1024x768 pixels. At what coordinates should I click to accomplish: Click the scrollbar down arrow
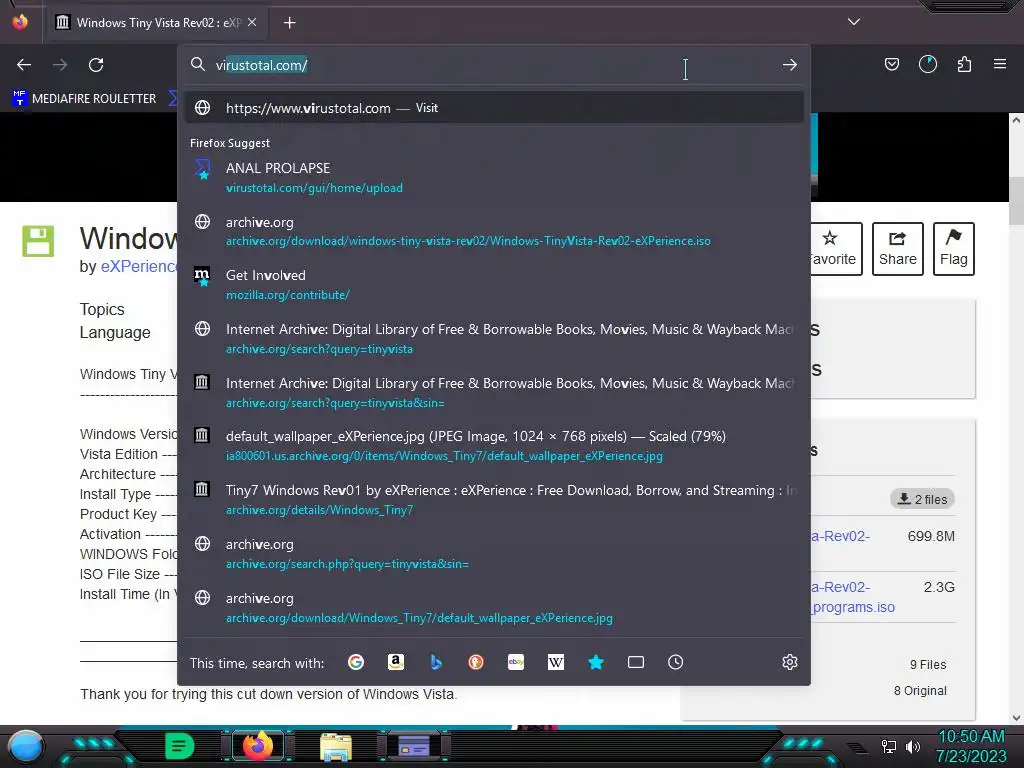pyautogui.click(x=1016, y=718)
